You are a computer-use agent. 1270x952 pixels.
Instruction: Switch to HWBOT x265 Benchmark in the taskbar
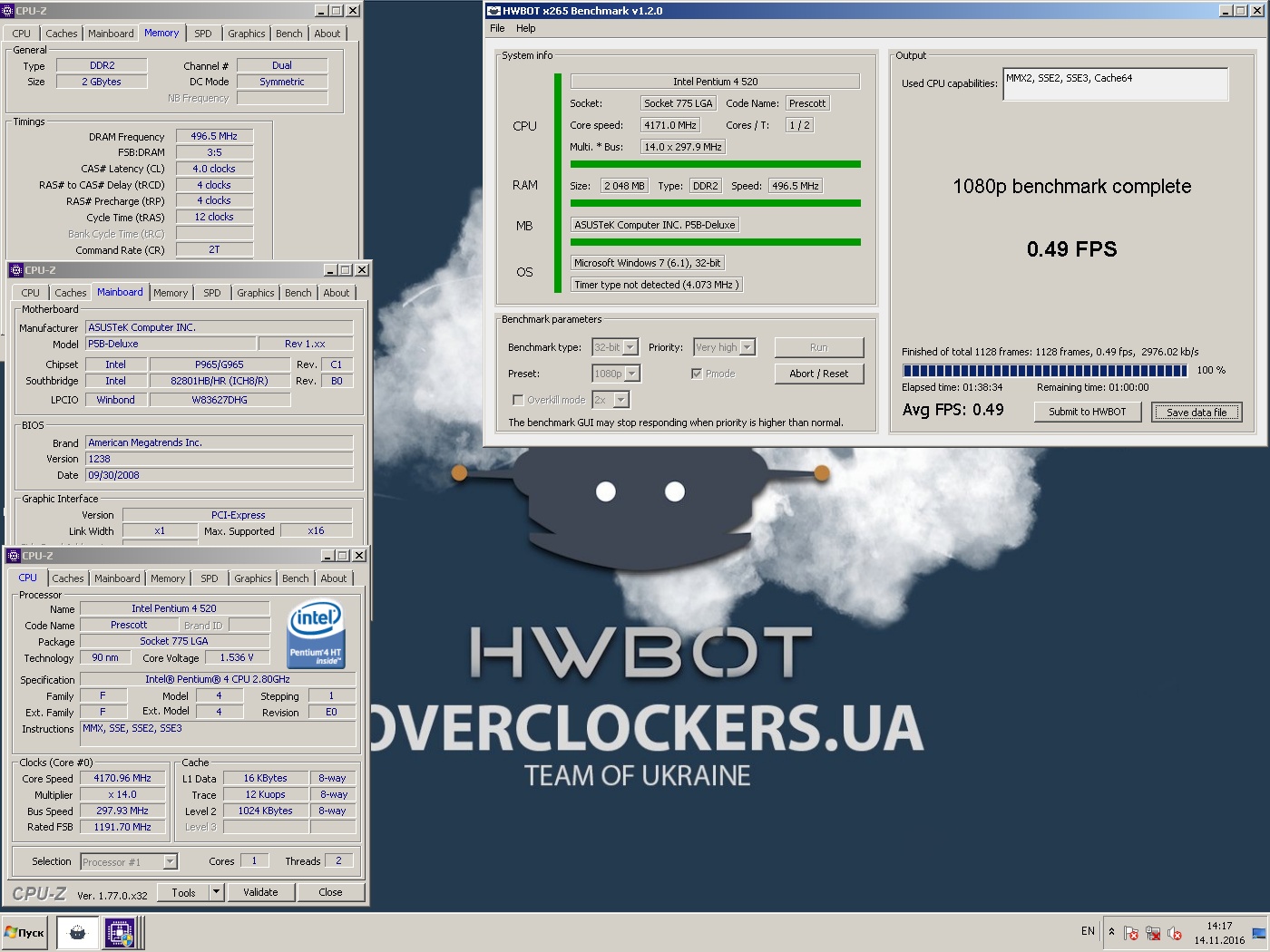coord(78,932)
